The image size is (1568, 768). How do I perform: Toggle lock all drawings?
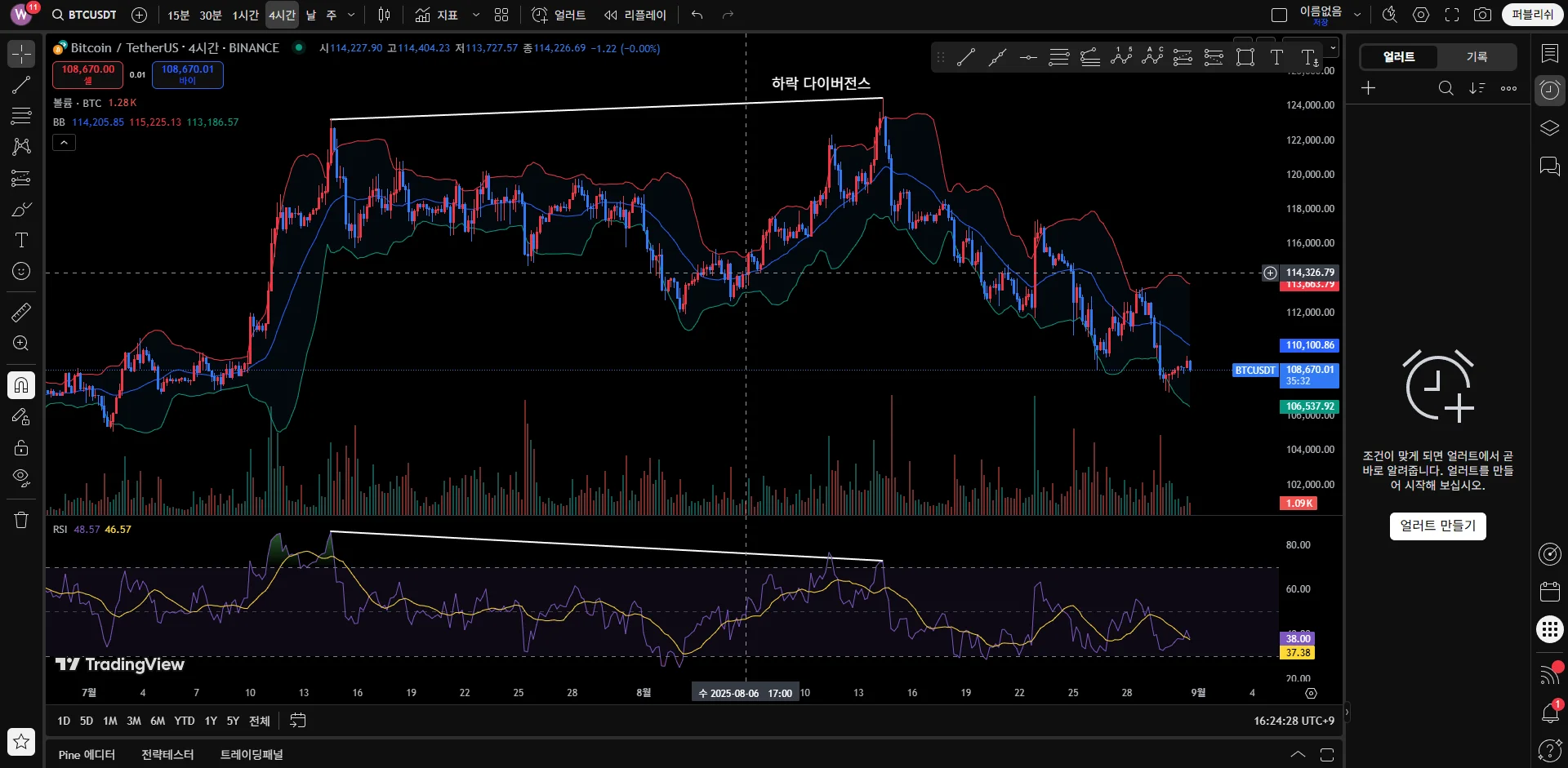click(x=21, y=447)
